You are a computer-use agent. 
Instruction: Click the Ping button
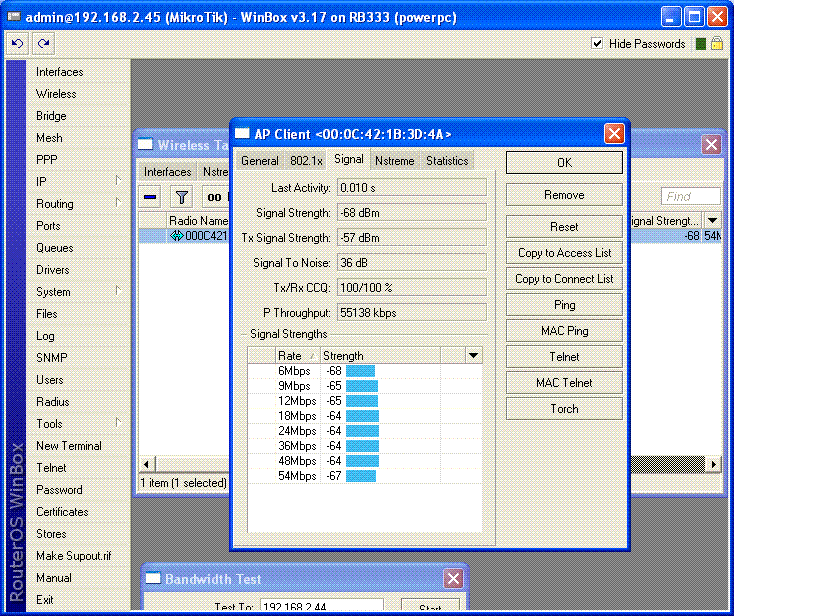coord(564,305)
